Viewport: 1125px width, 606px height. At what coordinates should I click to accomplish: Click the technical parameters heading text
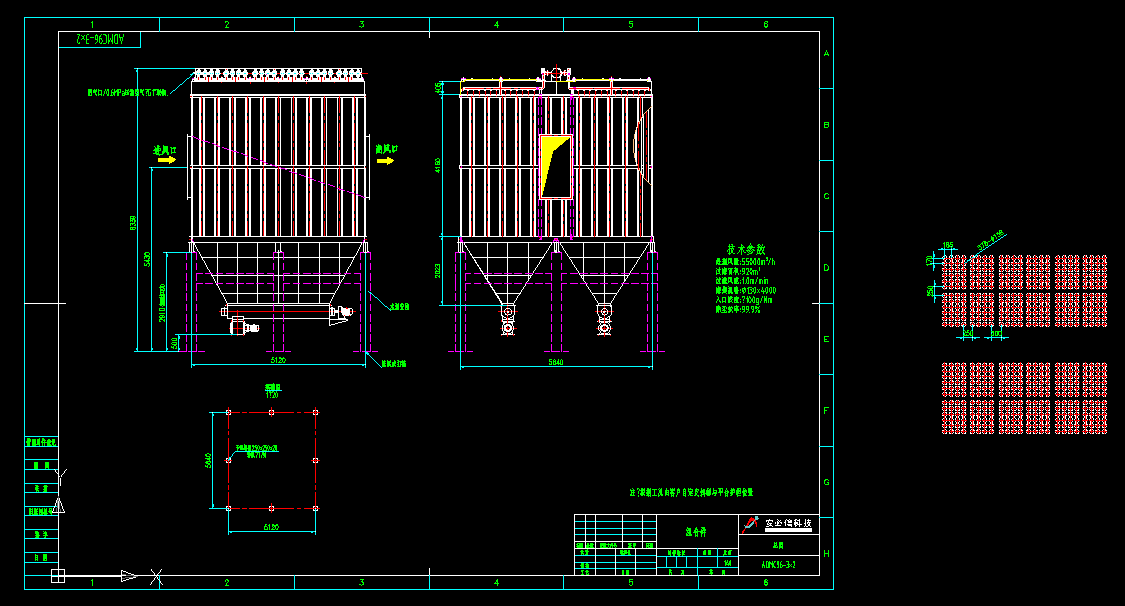point(745,249)
